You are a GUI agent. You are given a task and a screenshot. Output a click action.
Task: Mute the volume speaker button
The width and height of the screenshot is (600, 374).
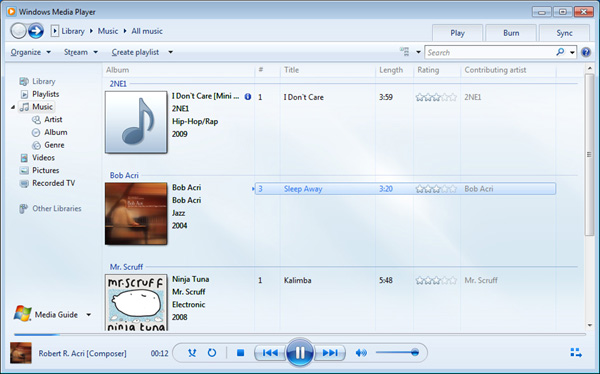coord(361,353)
